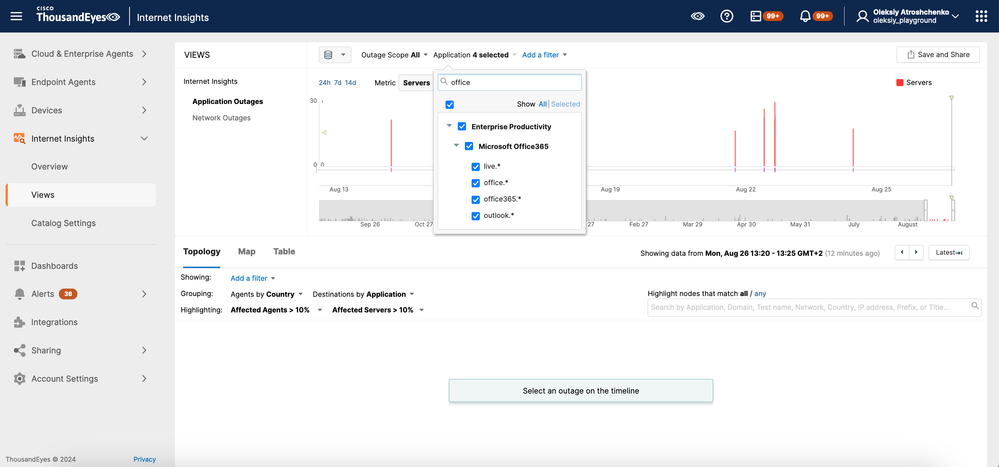This screenshot has height=467, width=999.
Task: Toggle the select-all checkbox in filter
Action: (450, 104)
